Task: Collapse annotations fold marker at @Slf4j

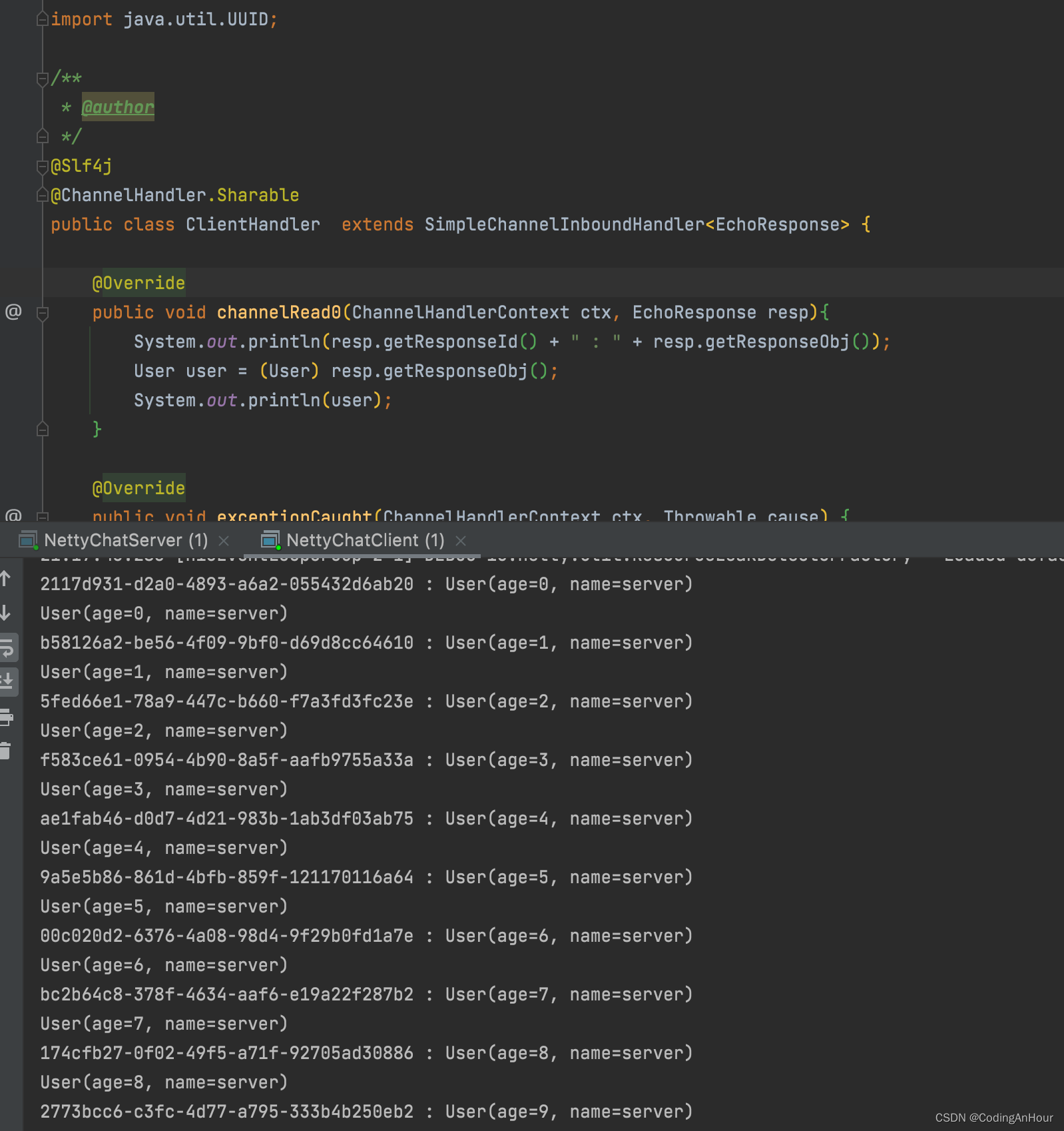Action: [x=43, y=166]
